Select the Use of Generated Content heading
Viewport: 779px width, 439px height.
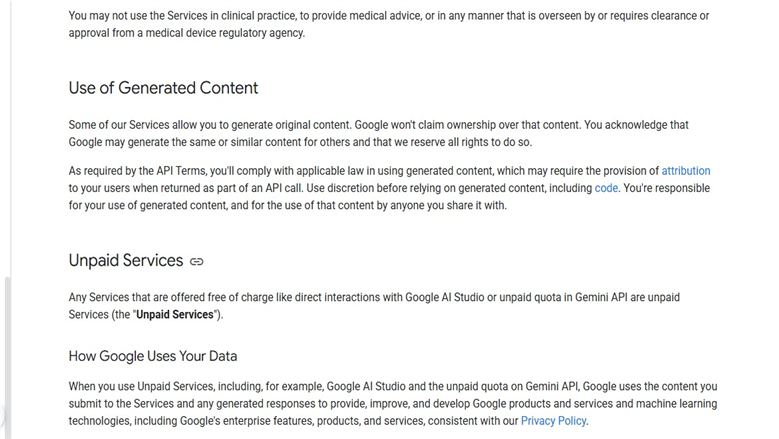click(x=163, y=88)
